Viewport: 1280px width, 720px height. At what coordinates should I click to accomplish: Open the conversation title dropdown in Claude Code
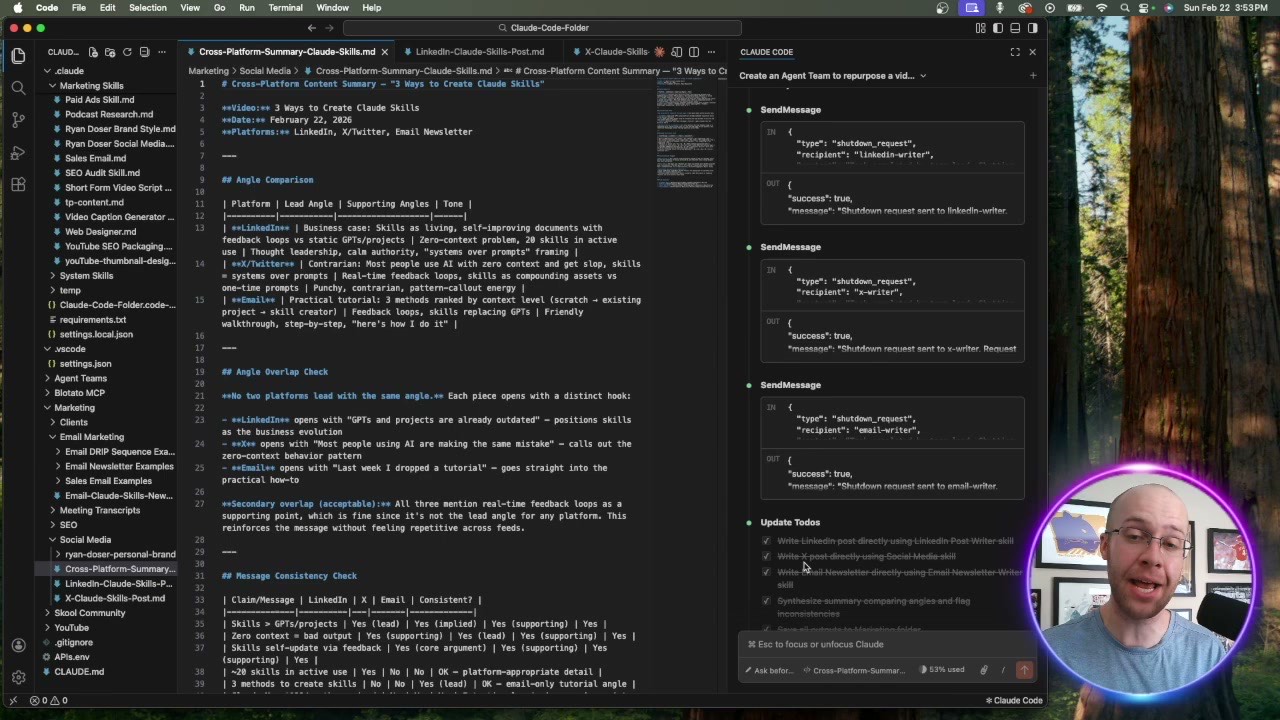pyautogui.click(x=833, y=76)
